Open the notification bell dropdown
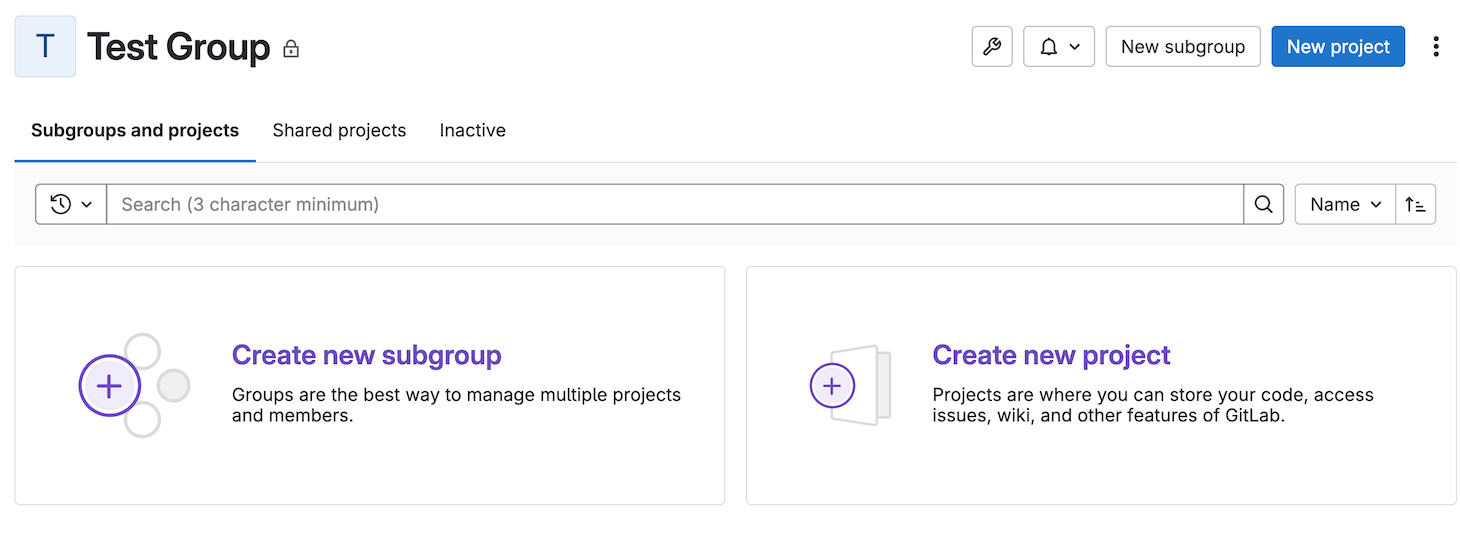 tap(1058, 47)
